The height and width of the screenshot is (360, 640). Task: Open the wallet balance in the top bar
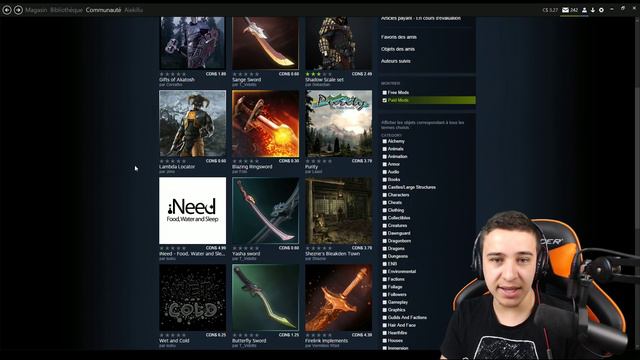point(550,10)
